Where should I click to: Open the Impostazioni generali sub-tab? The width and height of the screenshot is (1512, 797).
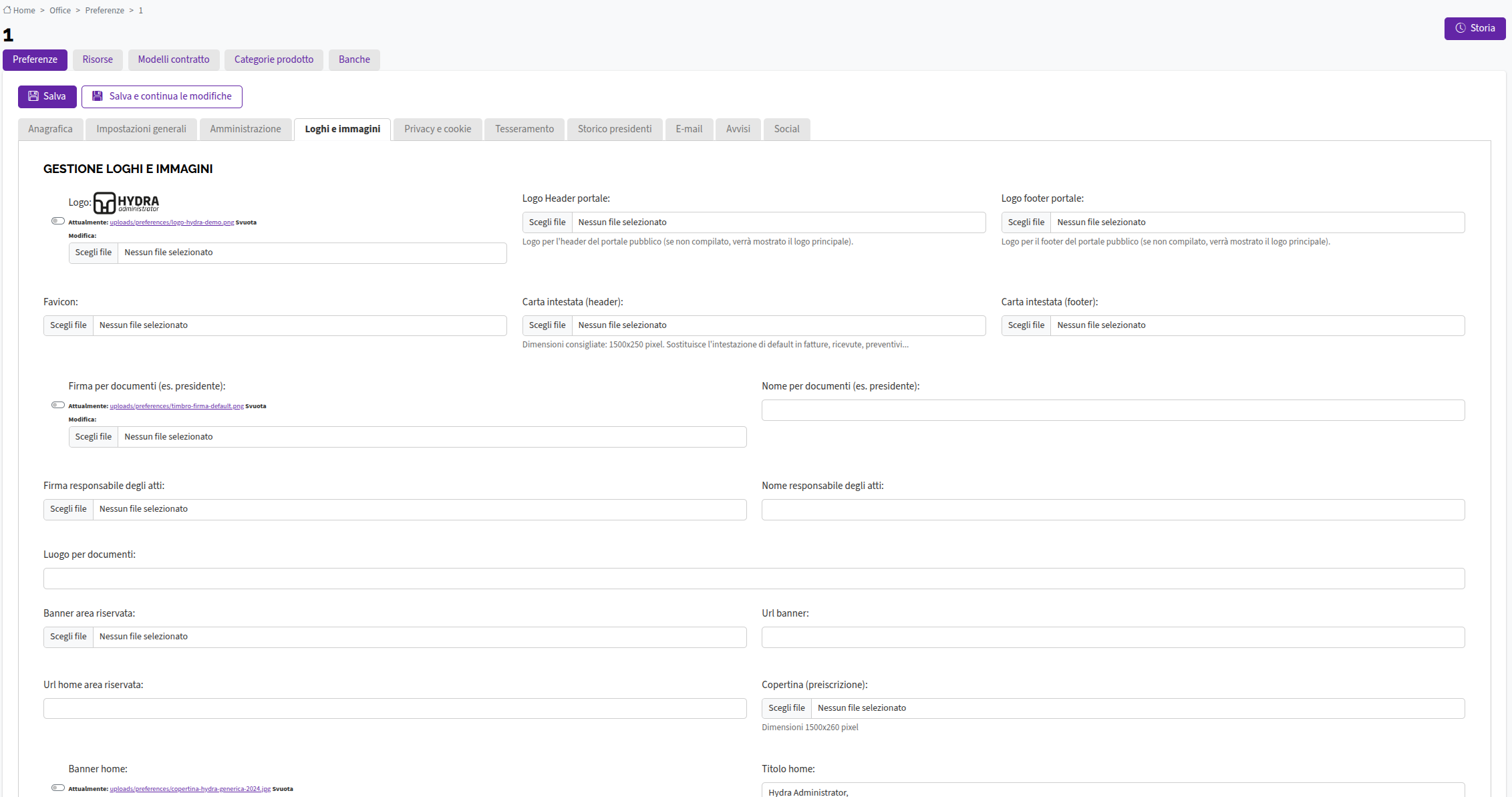pyautogui.click(x=142, y=129)
